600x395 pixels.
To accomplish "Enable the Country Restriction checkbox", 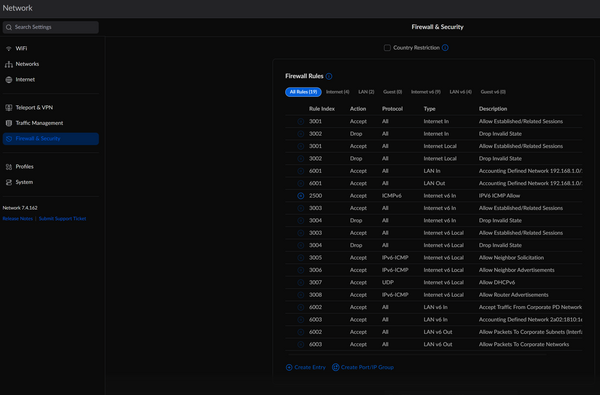I will pos(387,48).
